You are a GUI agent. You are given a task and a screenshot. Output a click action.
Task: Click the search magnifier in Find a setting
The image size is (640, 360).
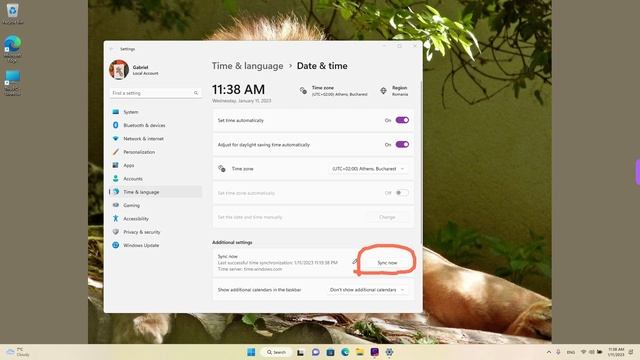click(196, 93)
